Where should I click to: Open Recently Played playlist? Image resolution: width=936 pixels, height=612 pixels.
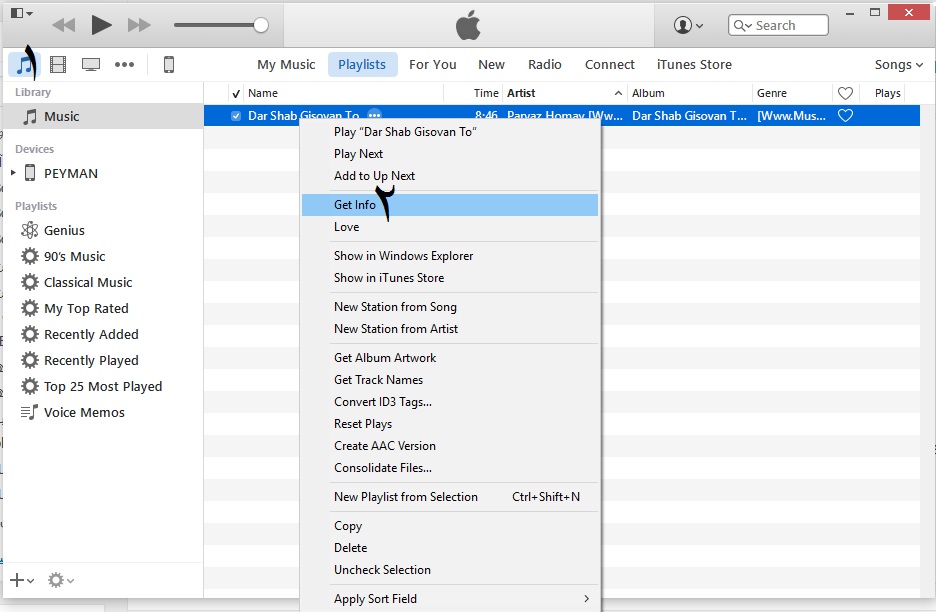coord(91,361)
